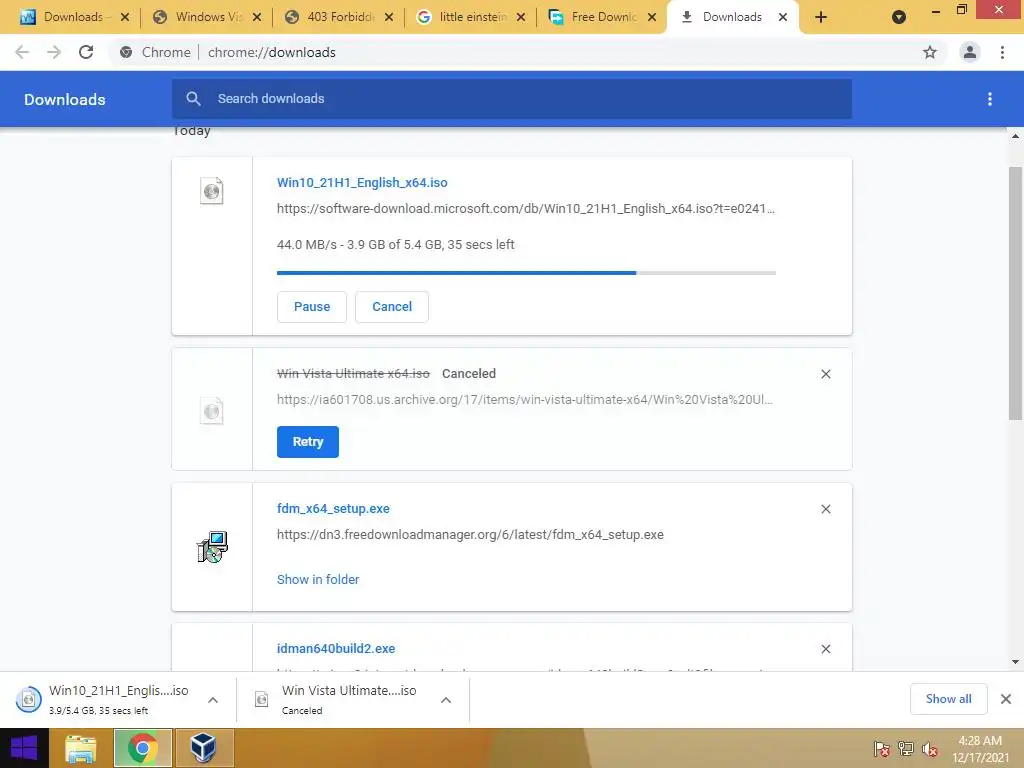Click the Downloads page title
This screenshot has width=1024, height=768.
point(65,99)
